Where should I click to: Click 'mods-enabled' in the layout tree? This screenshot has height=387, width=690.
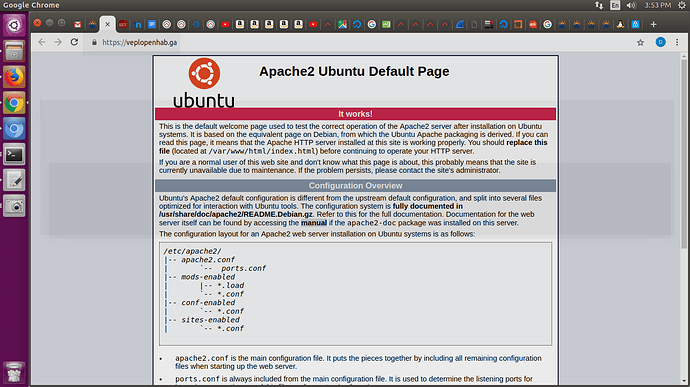click(208, 277)
